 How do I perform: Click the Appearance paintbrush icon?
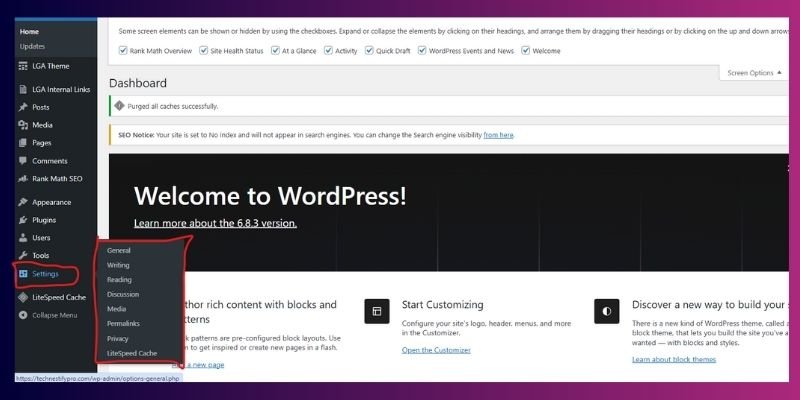pos(22,202)
